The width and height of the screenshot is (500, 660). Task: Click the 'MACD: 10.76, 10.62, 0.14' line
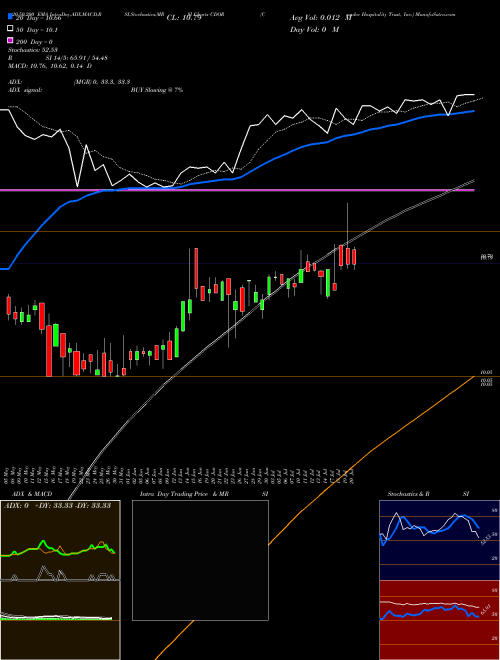click(50, 66)
